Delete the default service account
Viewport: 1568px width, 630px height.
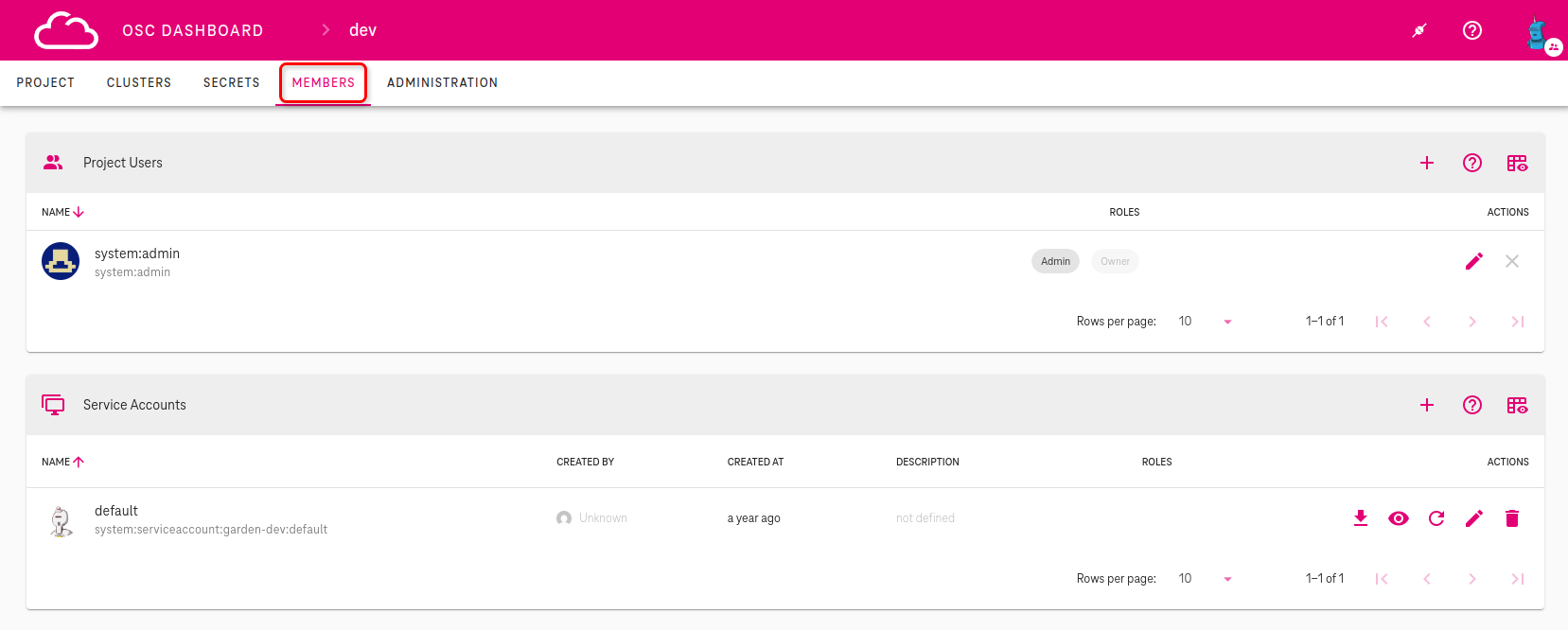click(1512, 518)
